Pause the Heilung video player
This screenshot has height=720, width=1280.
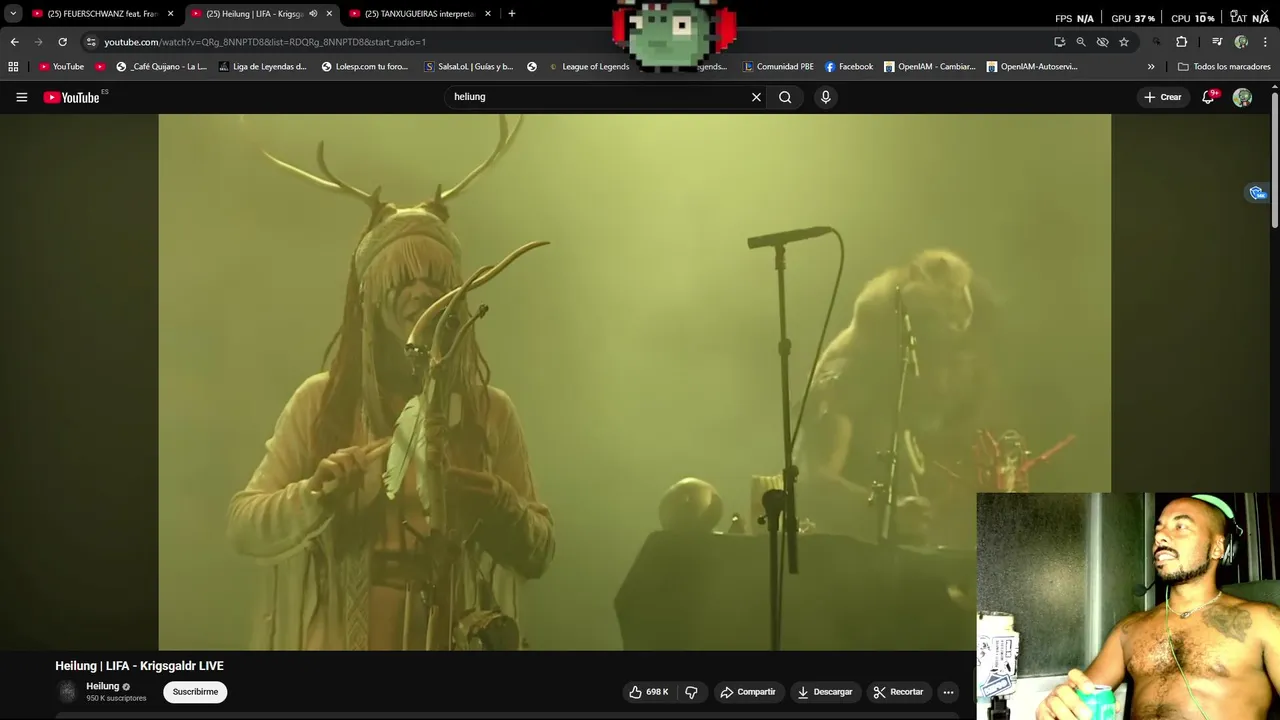634,382
